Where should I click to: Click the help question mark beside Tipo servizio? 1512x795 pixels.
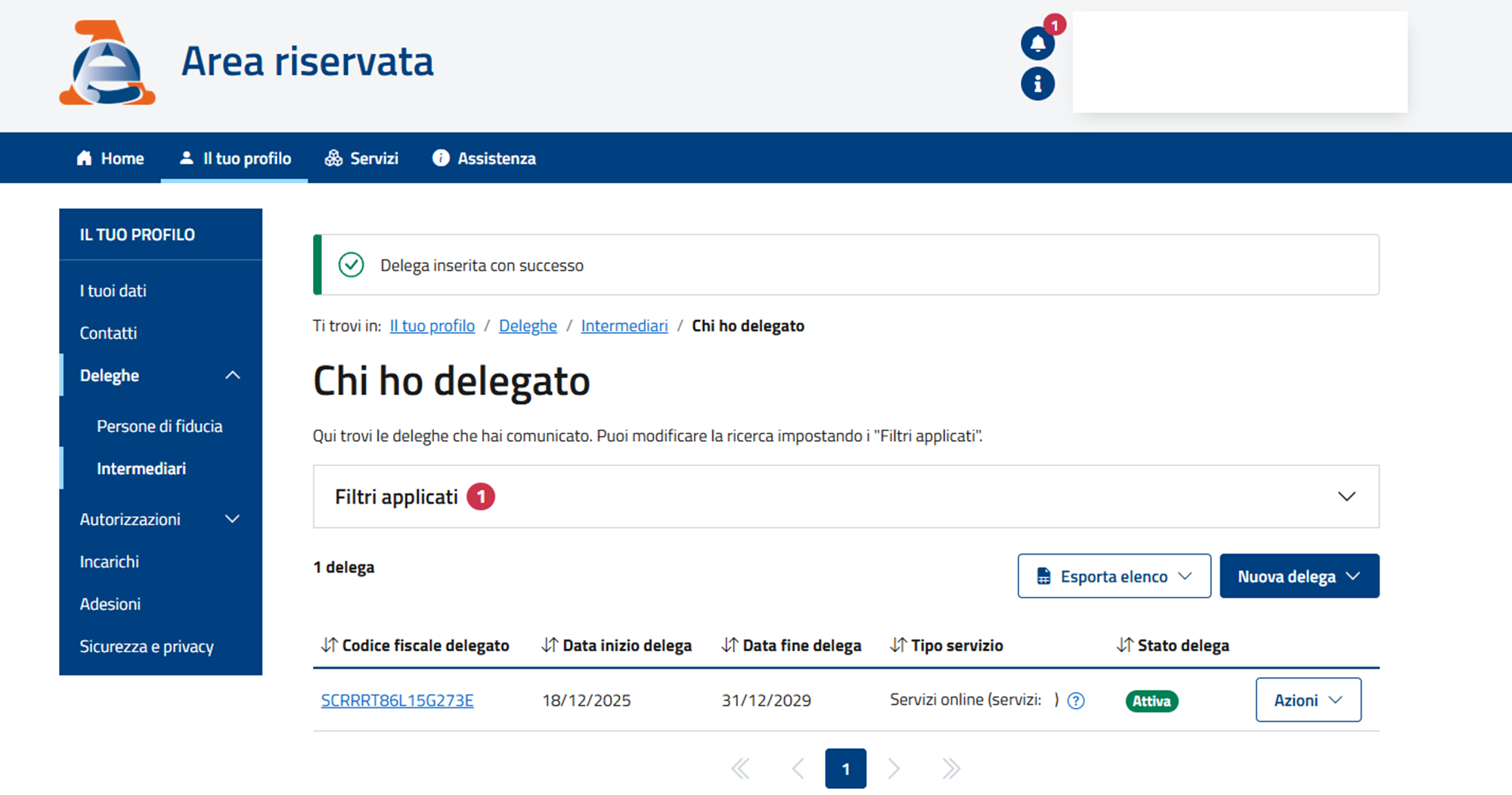[x=1075, y=700]
